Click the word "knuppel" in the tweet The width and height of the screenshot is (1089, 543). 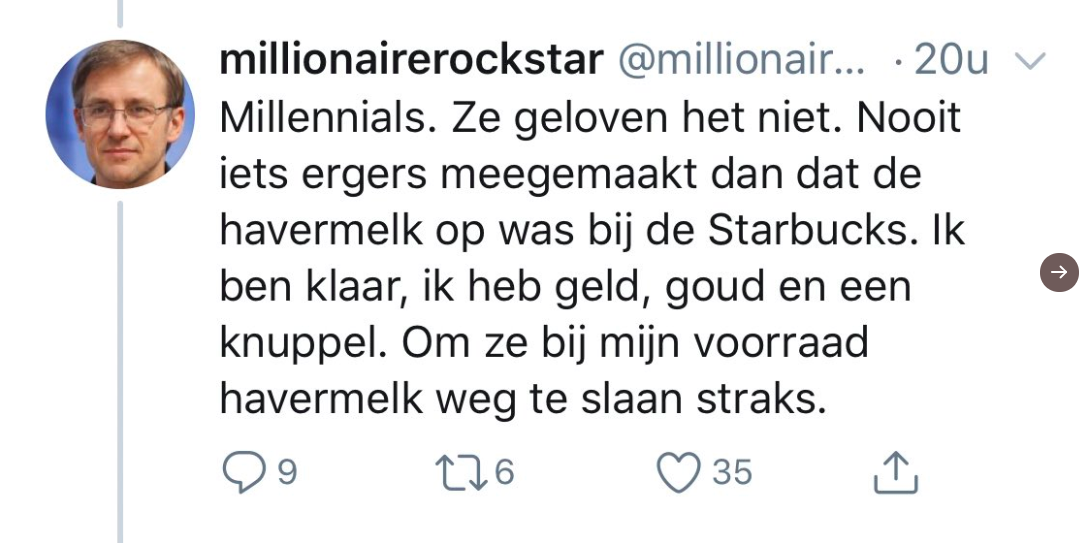(304, 345)
